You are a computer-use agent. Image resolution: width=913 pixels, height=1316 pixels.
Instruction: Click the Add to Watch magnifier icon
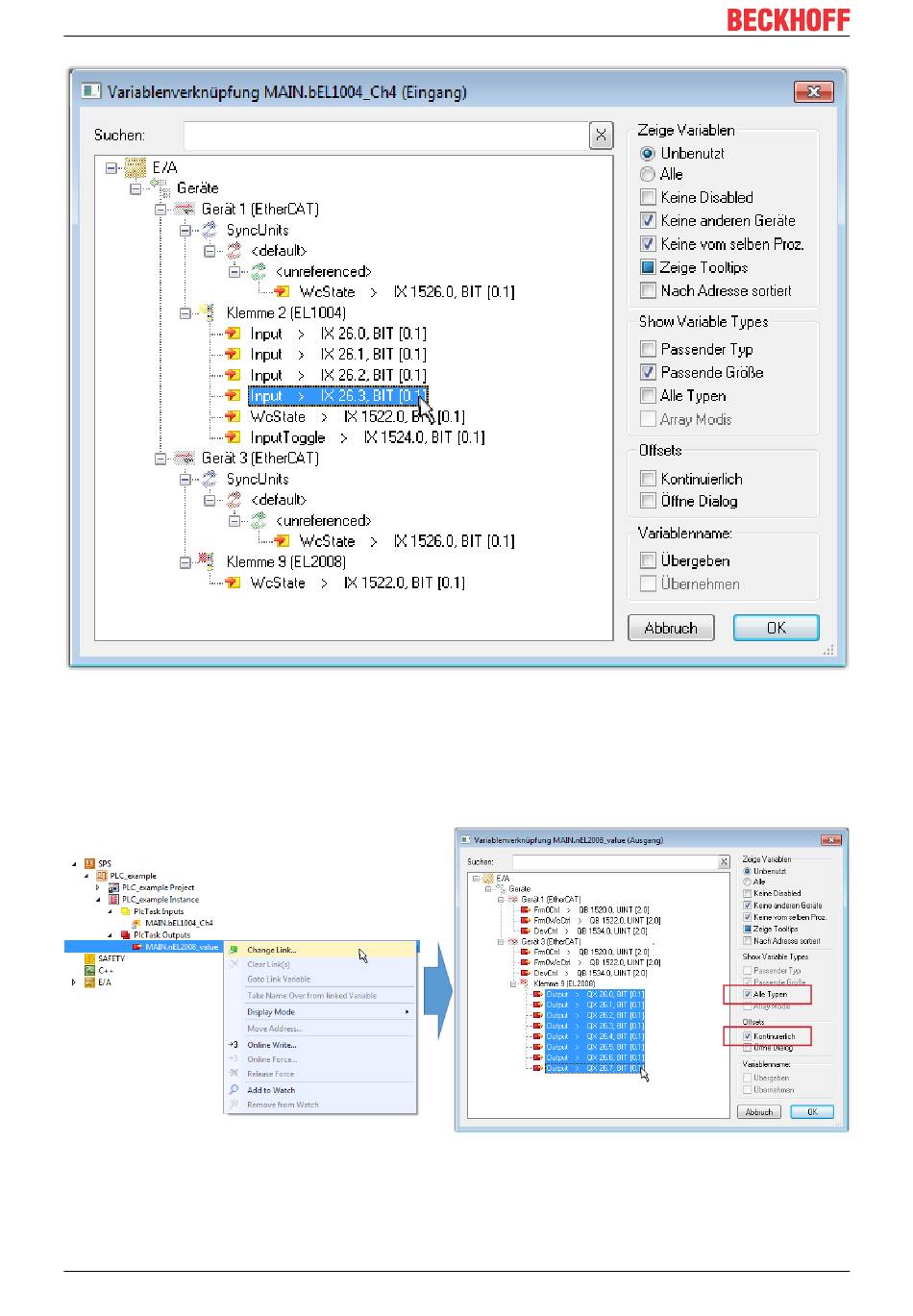[234, 1090]
